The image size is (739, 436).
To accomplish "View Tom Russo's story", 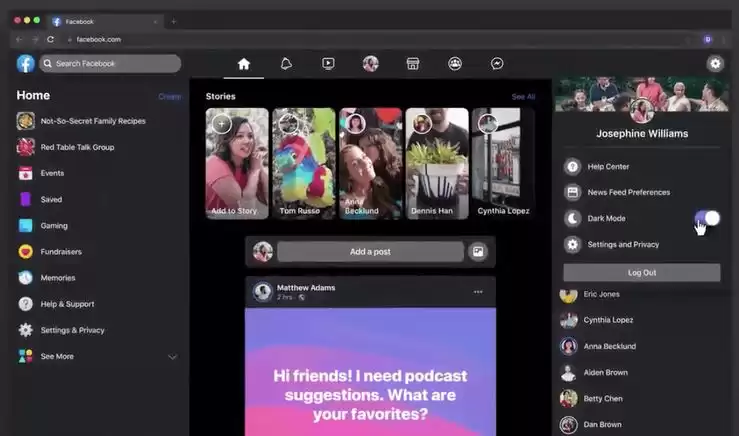I will click(304, 164).
